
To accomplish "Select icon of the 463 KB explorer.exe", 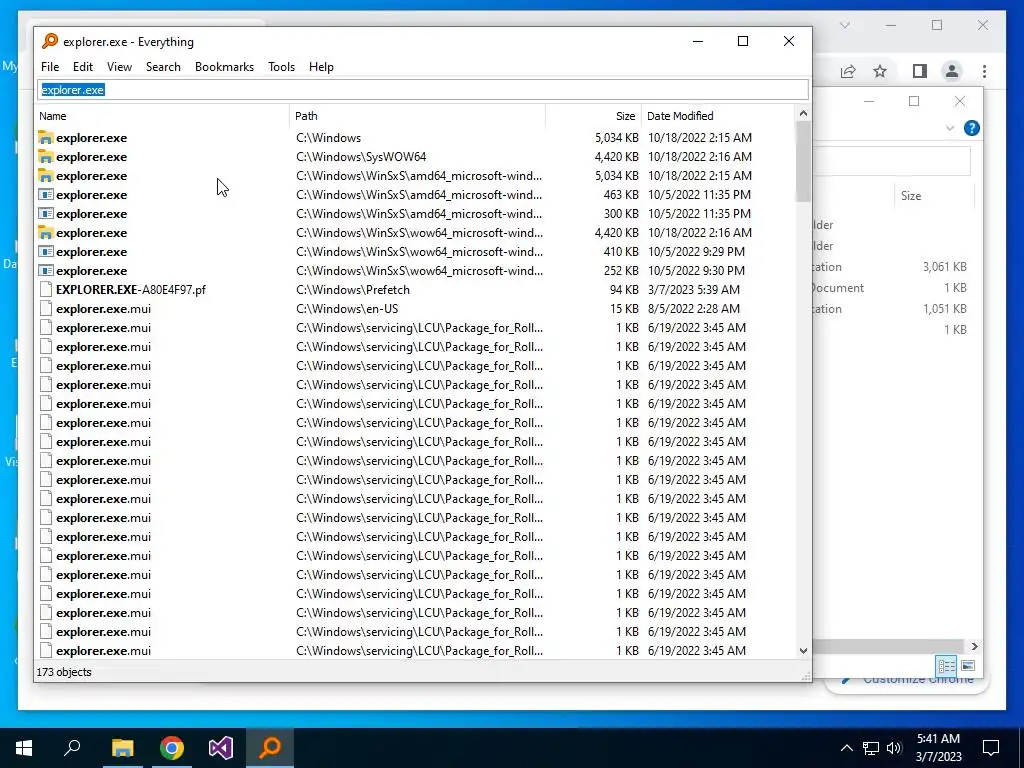I will [45, 195].
